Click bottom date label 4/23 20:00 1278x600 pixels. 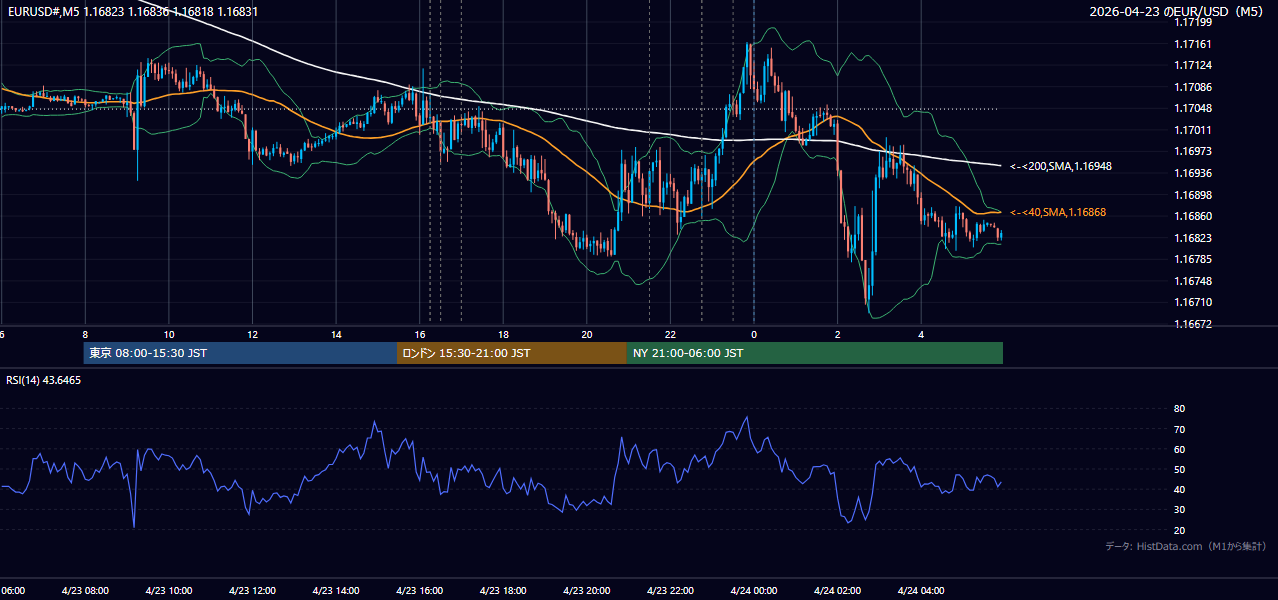click(587, 591)
